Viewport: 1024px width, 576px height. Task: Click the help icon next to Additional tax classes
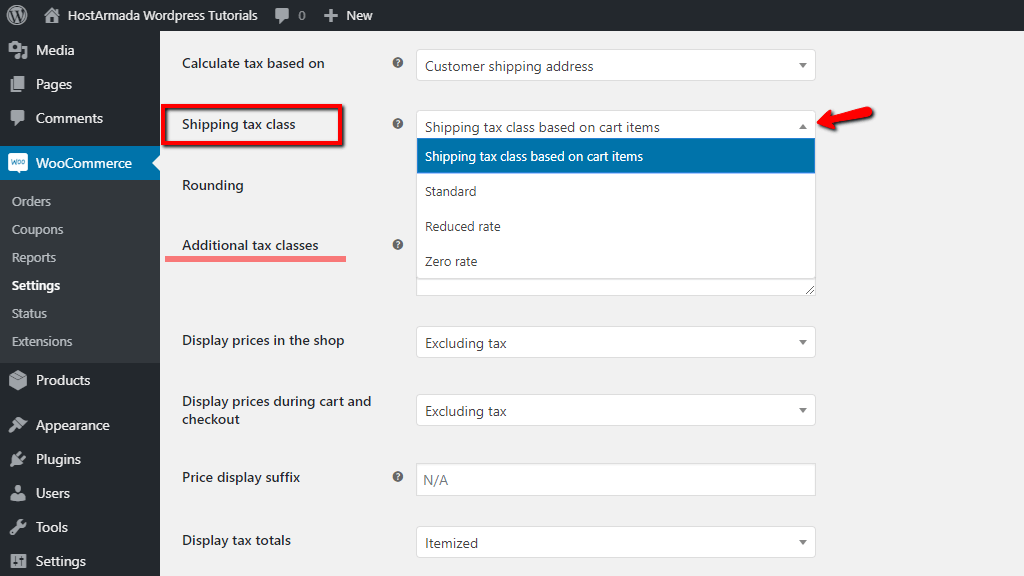point(398,244)
